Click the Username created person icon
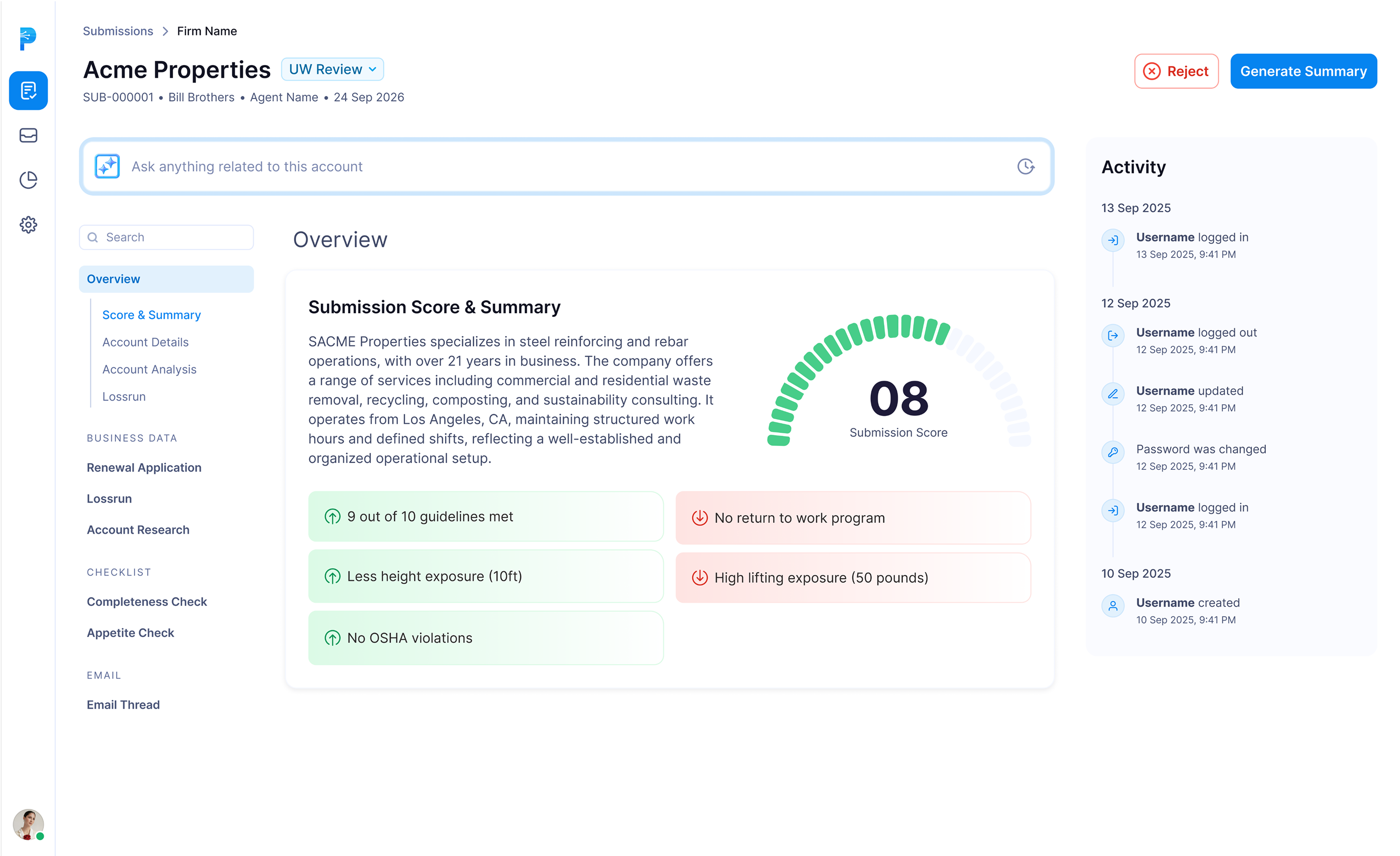 (1112, 606)
